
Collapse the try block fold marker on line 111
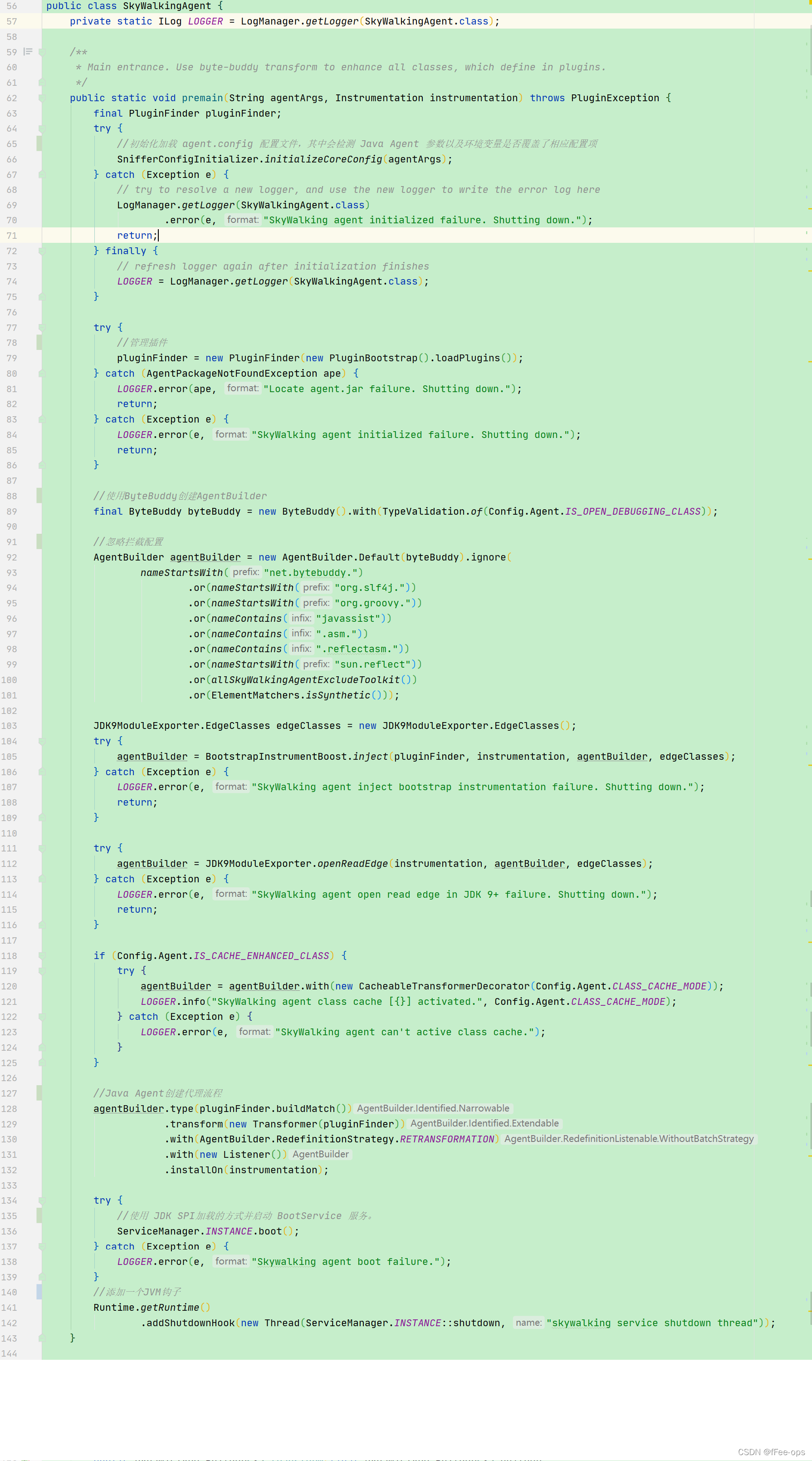click(42, 848)
